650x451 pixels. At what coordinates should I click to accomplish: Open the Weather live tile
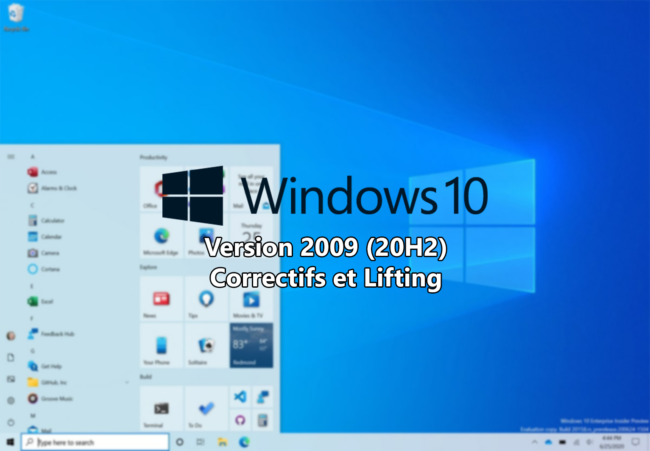251,345
